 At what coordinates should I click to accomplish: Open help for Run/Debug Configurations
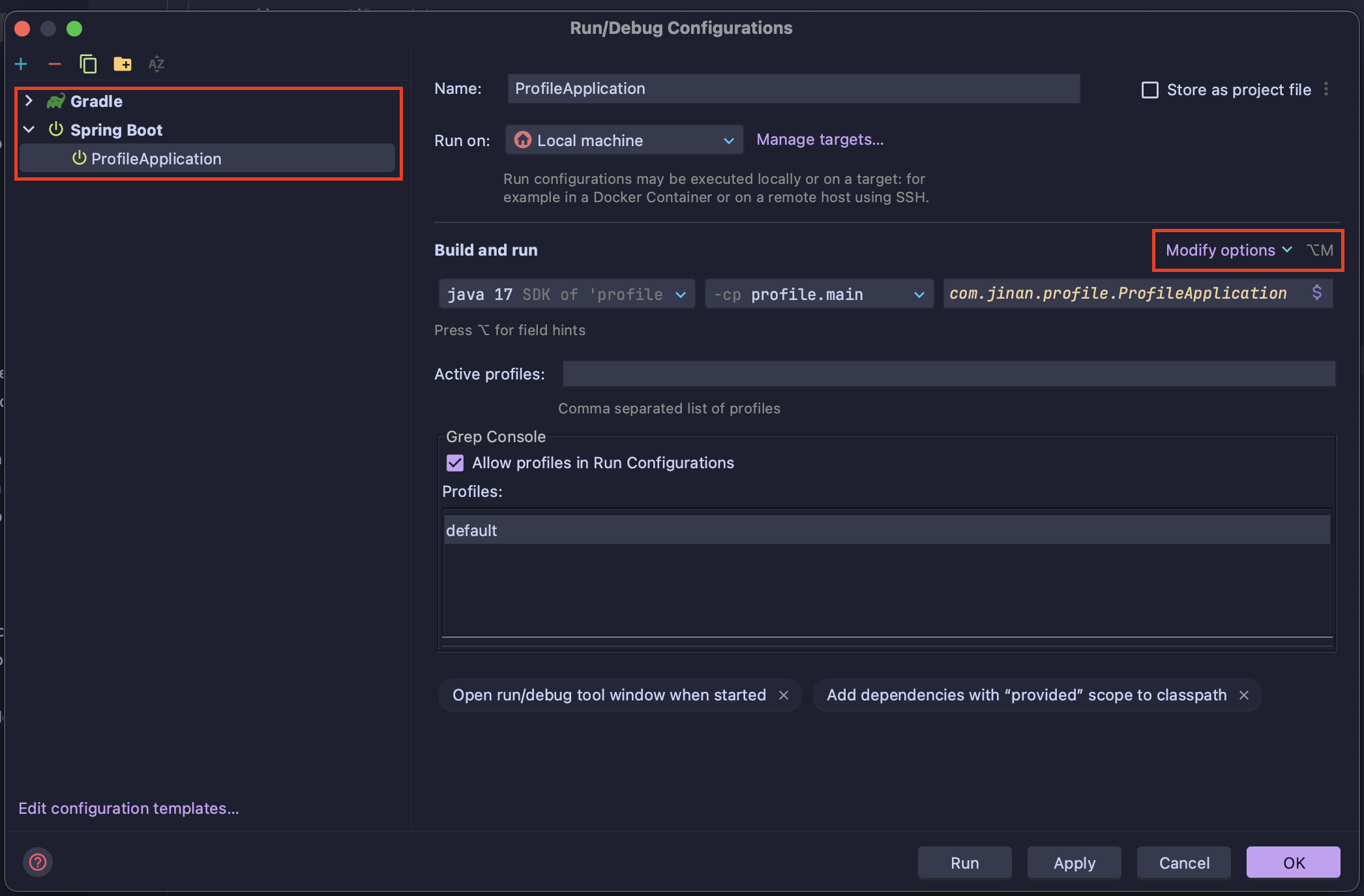tap(37, 862)
